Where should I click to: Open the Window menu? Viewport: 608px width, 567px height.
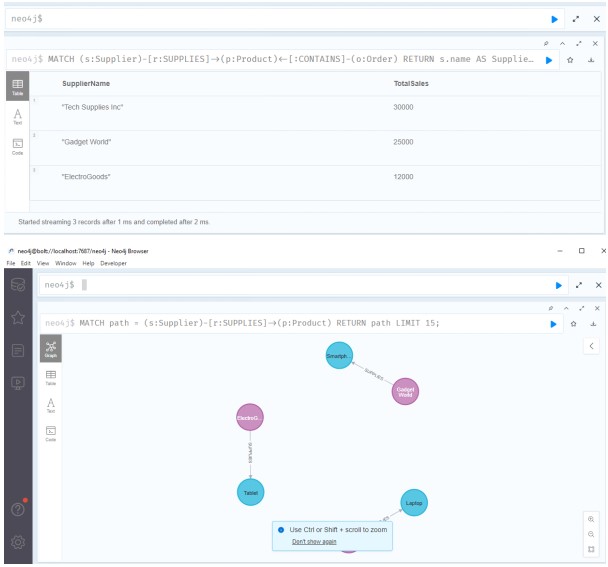pos(65,263)
